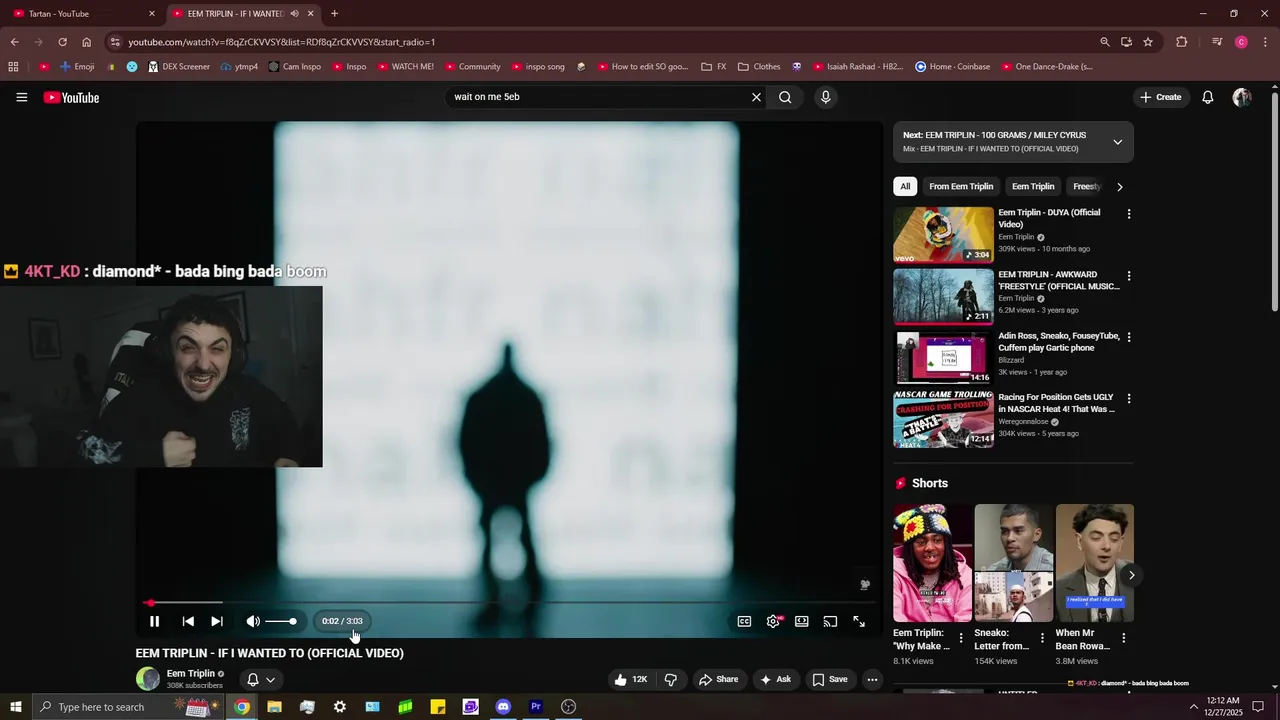The height and width of the screenshot is (720, 1280).
Task: Save video to a playlist
Action: pos(830,679)
